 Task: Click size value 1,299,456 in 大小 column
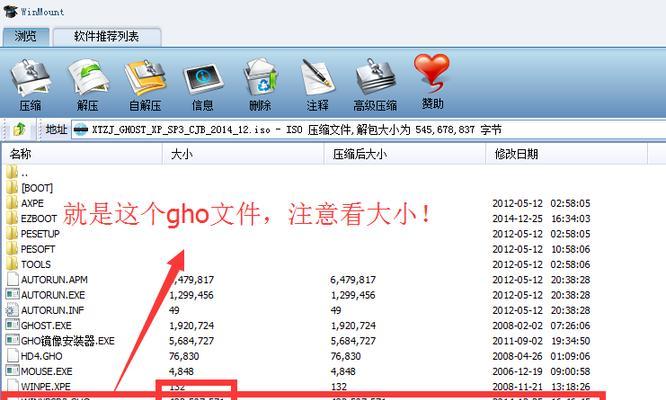click(191, 295)
